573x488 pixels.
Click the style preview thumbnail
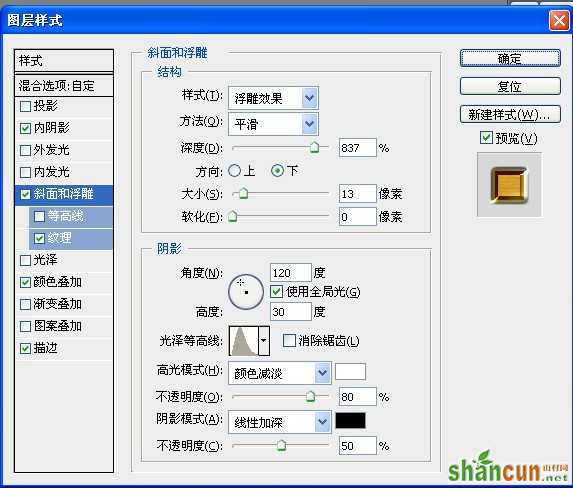tap(509, 185)
